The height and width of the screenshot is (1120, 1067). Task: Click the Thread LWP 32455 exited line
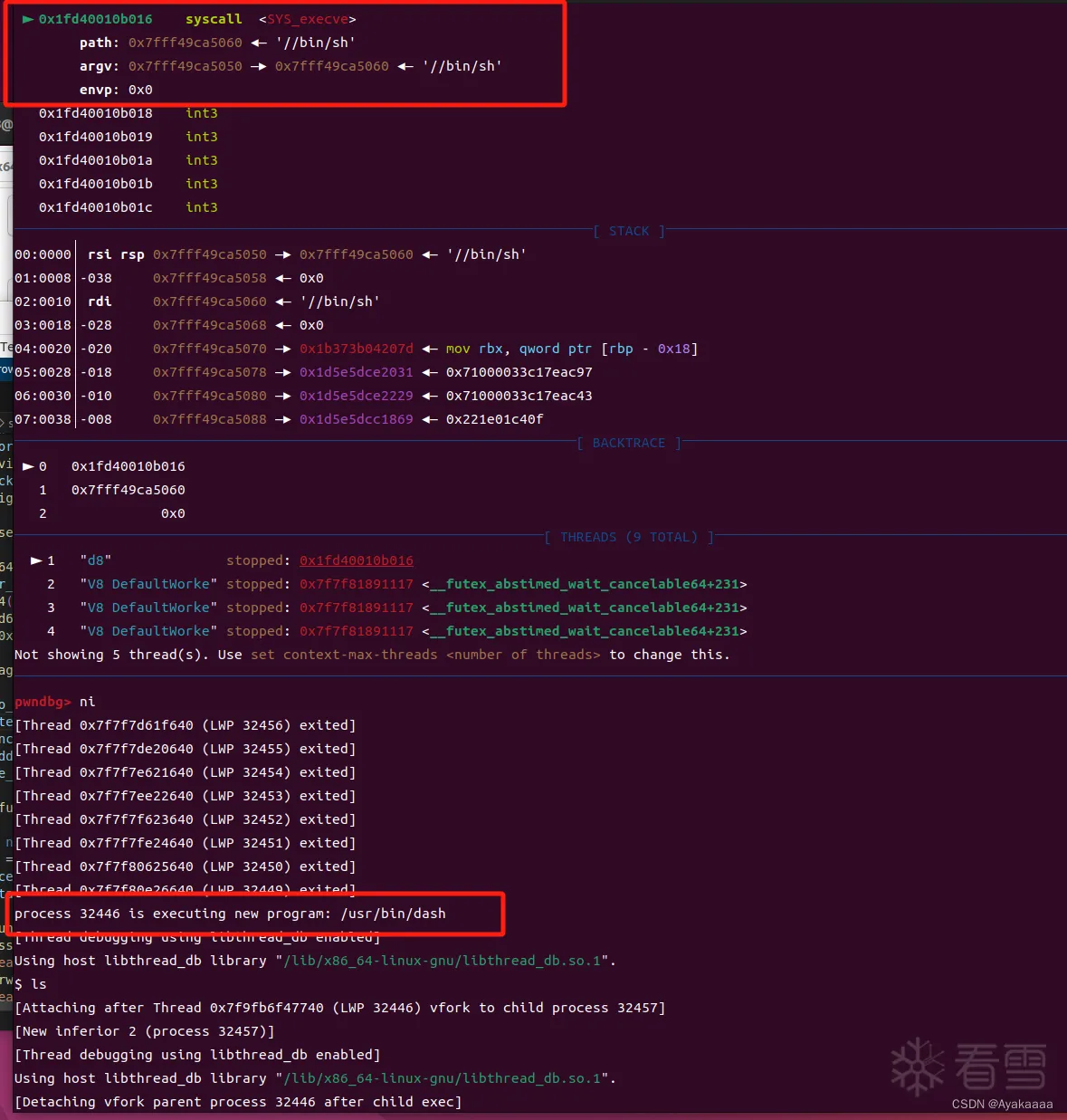(186, 749)
